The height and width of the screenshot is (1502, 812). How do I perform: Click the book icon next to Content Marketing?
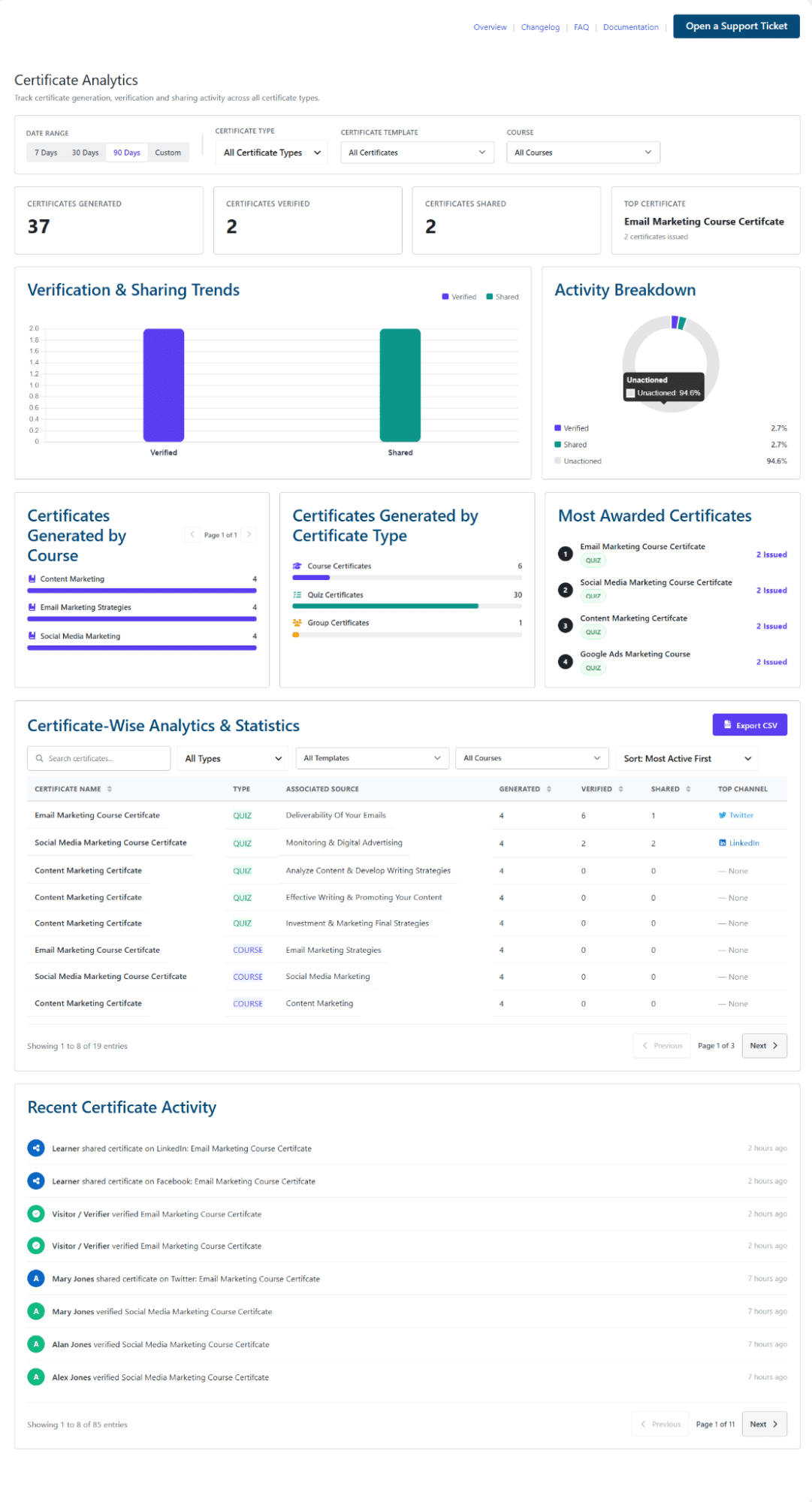point(32,579)
